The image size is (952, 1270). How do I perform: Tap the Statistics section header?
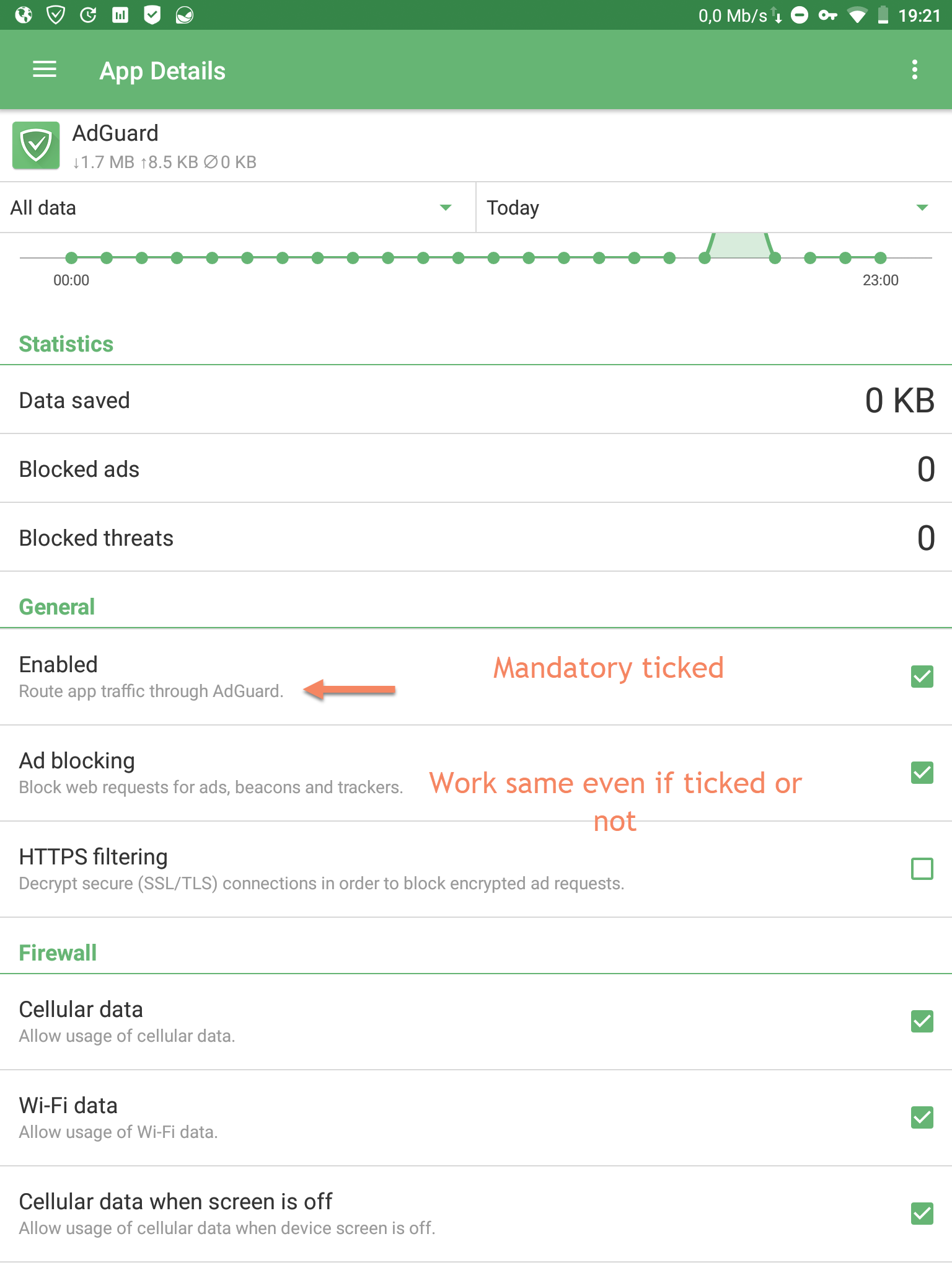click(66, 344)
